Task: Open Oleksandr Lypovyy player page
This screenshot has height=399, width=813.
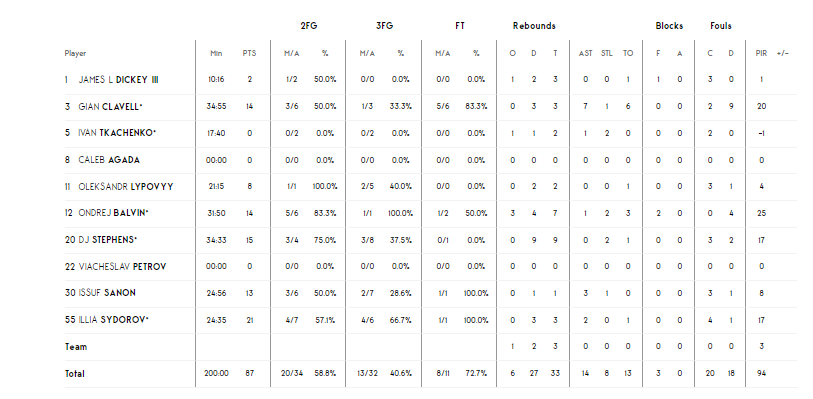Action: [125, 187]
